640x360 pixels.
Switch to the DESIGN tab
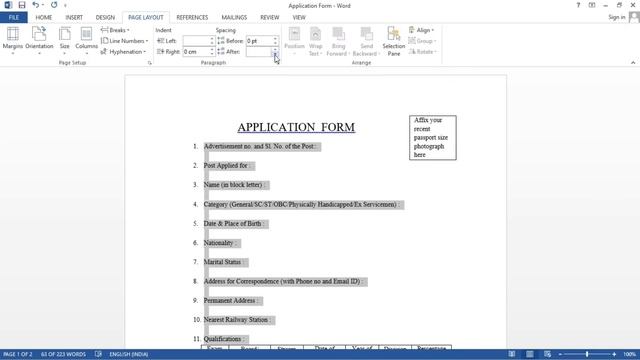105,18
